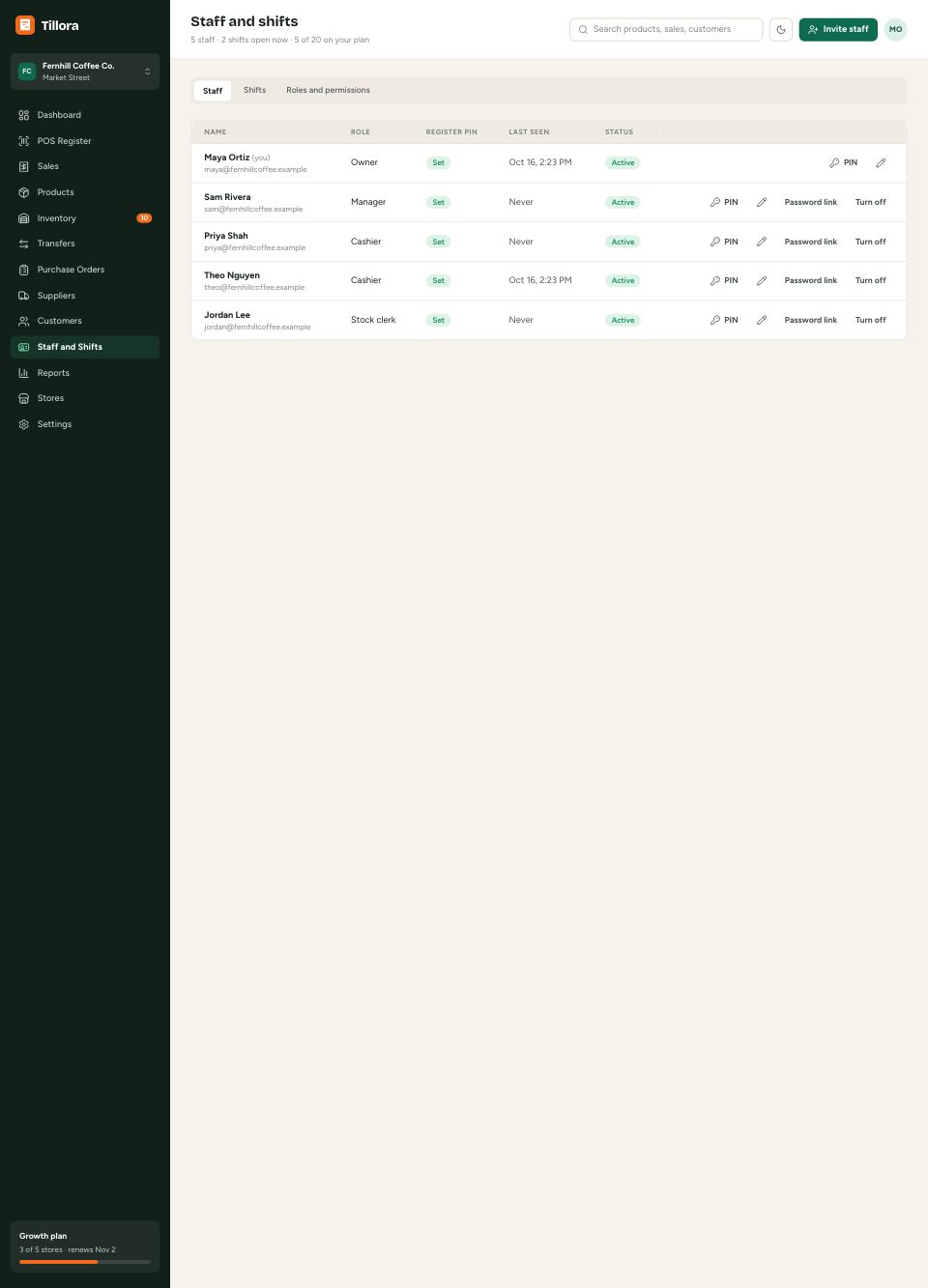The height and width of the screenshot is (1288, 928).
Task: Open the Roles and permissions tab
Action: coord(328,90)
